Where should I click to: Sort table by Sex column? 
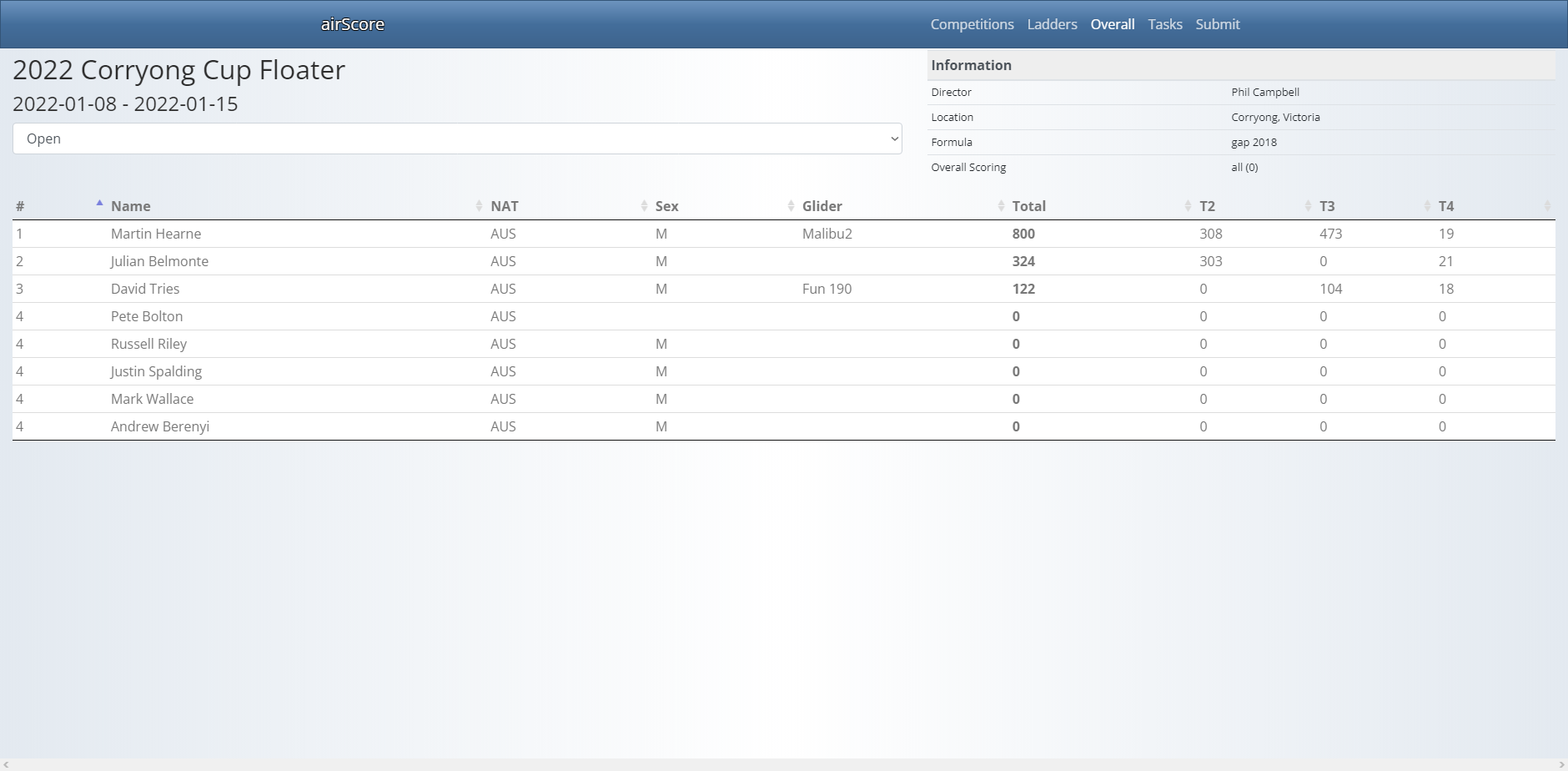(666, 206)
